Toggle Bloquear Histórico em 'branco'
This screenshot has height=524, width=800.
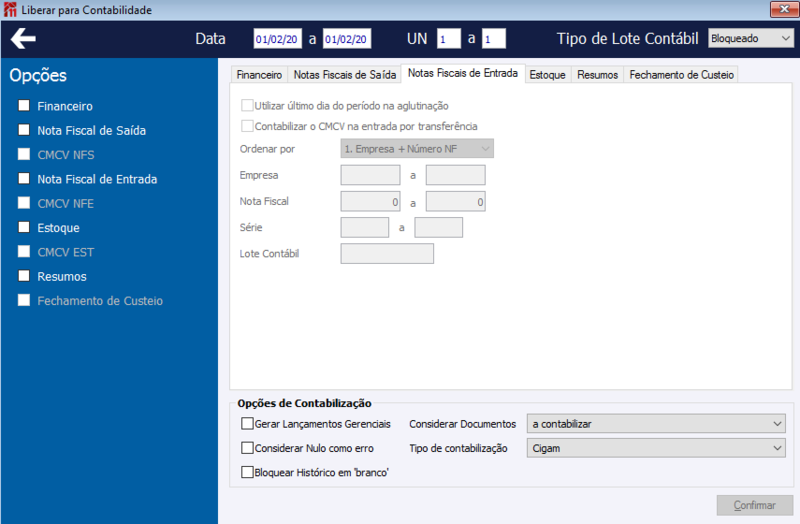click(x=247, y=472)
